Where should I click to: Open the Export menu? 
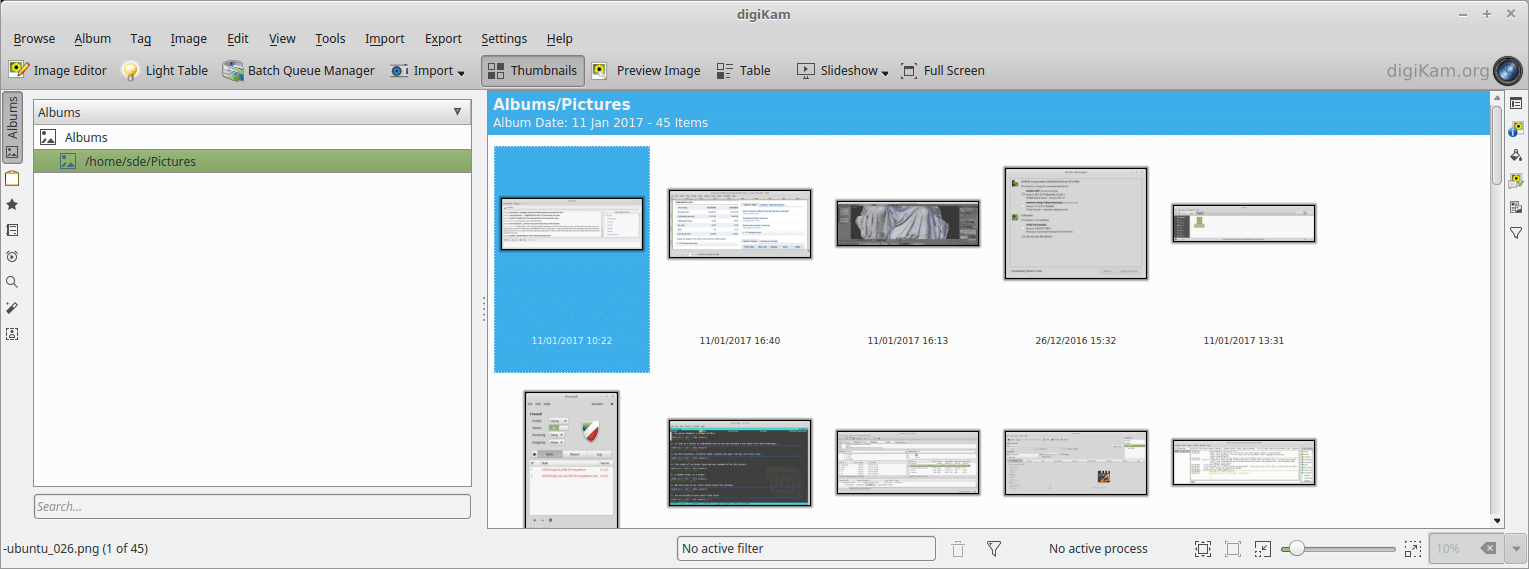point(443,39)
